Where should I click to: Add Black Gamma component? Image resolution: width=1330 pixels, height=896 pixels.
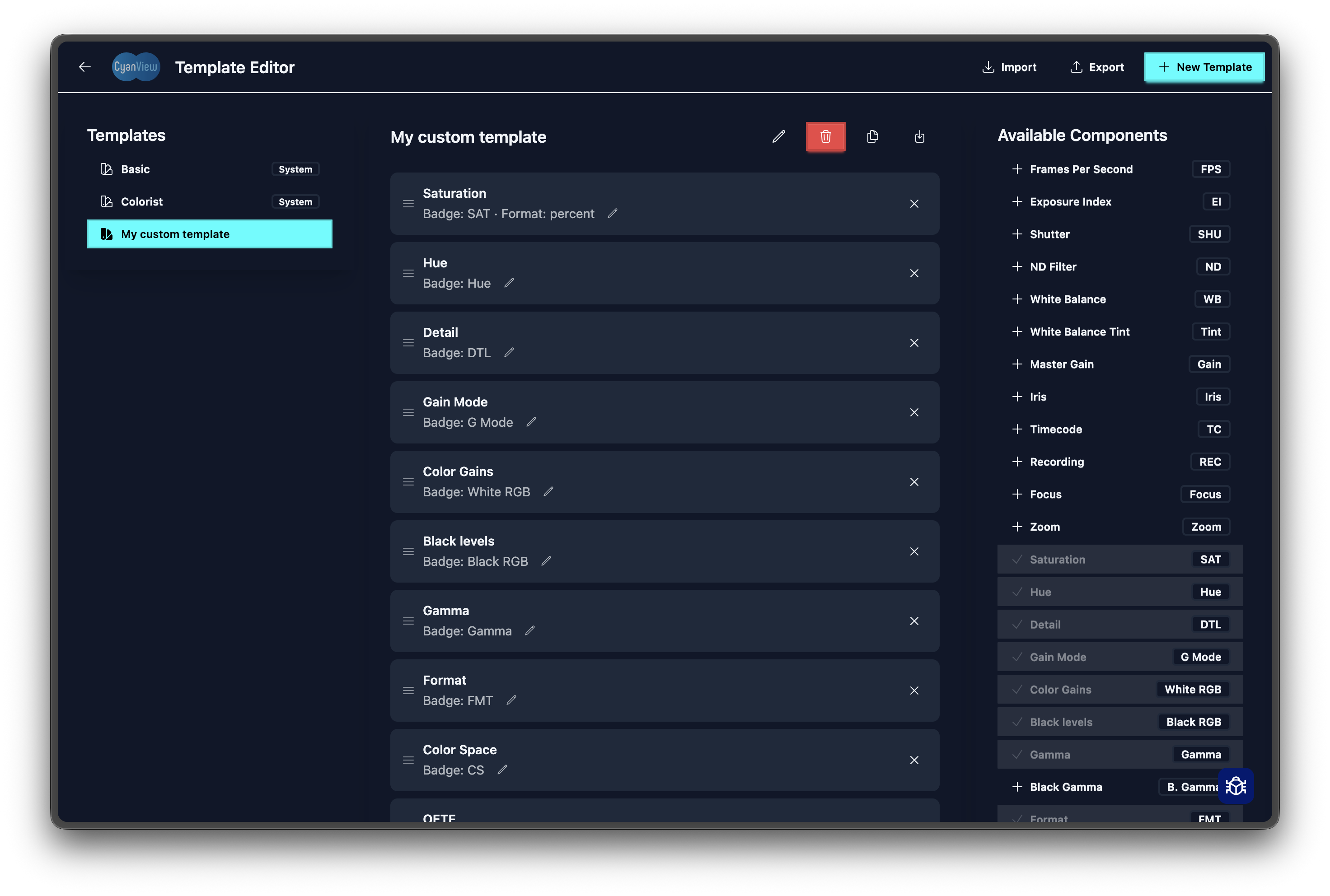[1065, 787]
